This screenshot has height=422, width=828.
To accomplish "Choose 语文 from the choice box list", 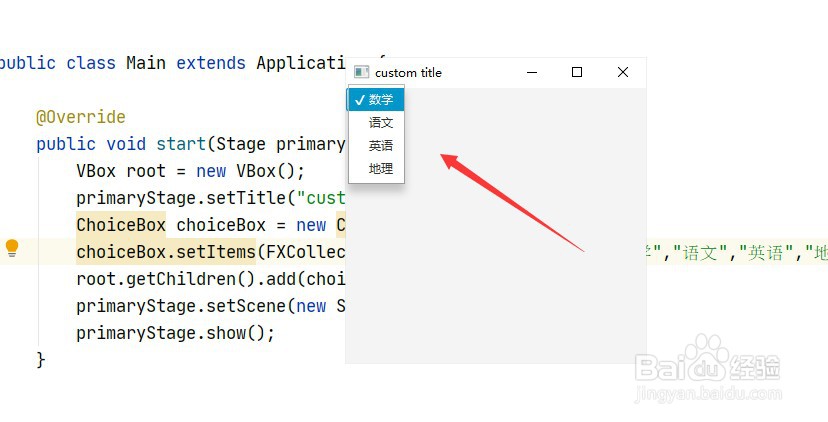I will point(381,123).
